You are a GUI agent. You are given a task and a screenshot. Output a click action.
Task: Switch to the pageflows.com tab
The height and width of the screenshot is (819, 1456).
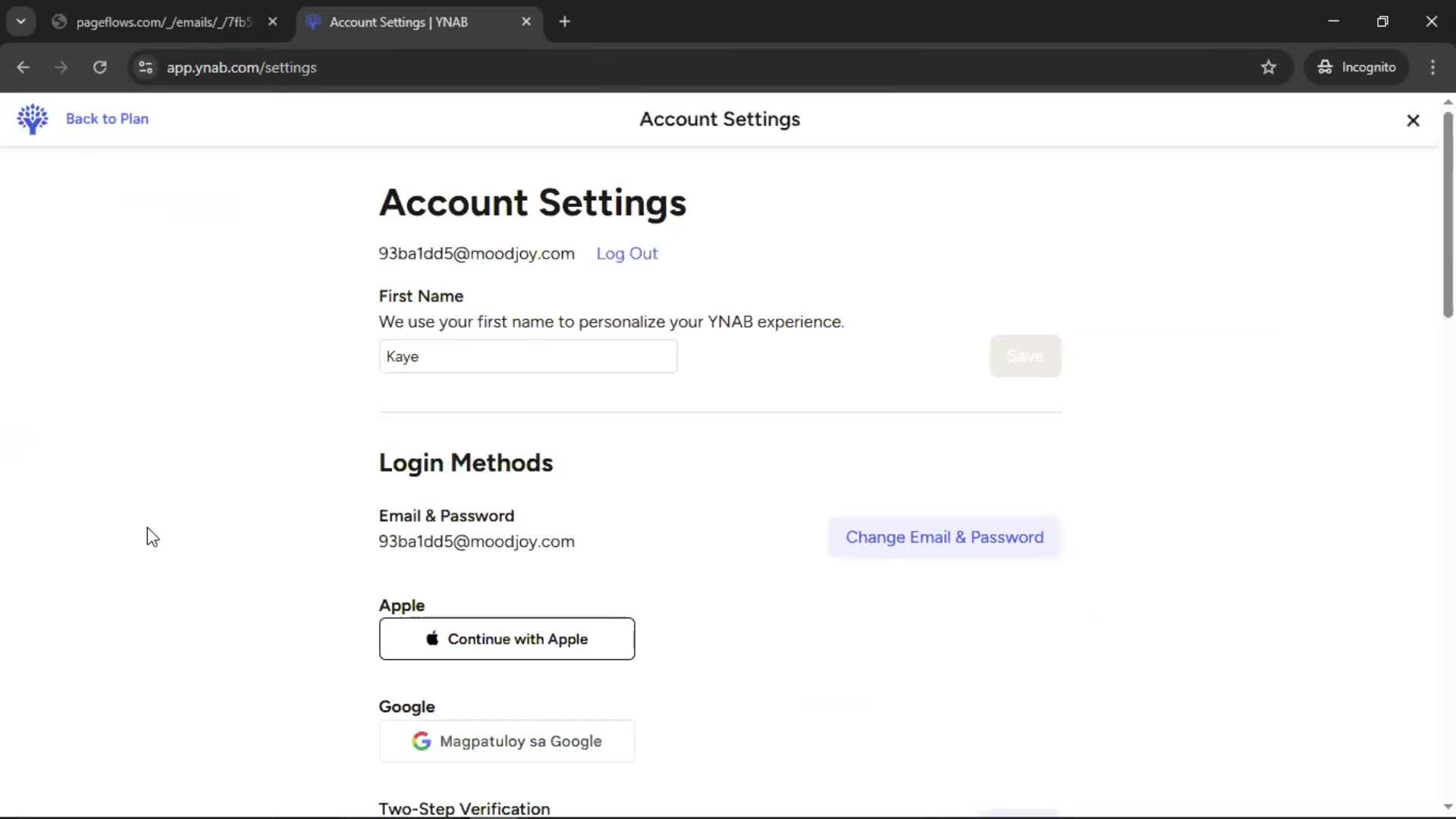(x=164, y=22)
